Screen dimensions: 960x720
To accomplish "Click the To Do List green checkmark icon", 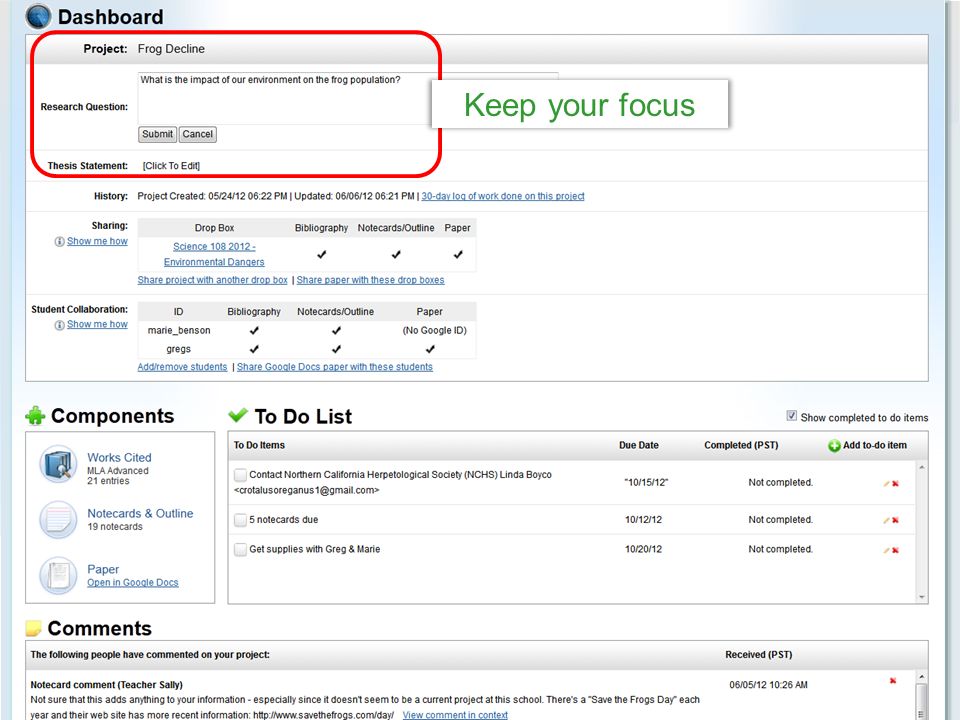I will pos(238,415).
